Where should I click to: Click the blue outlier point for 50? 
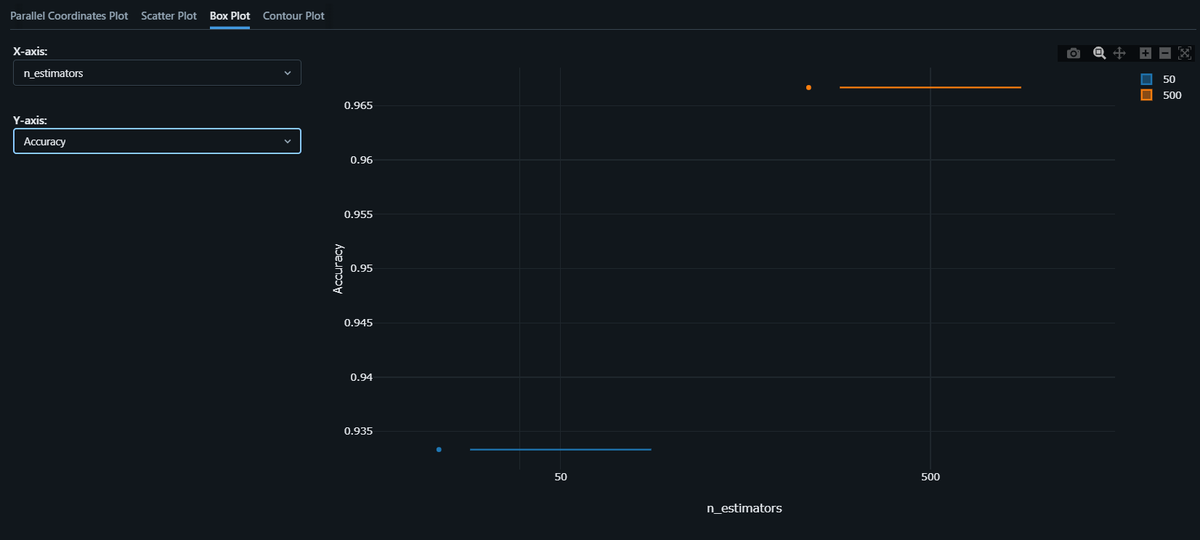coord(439,449)
